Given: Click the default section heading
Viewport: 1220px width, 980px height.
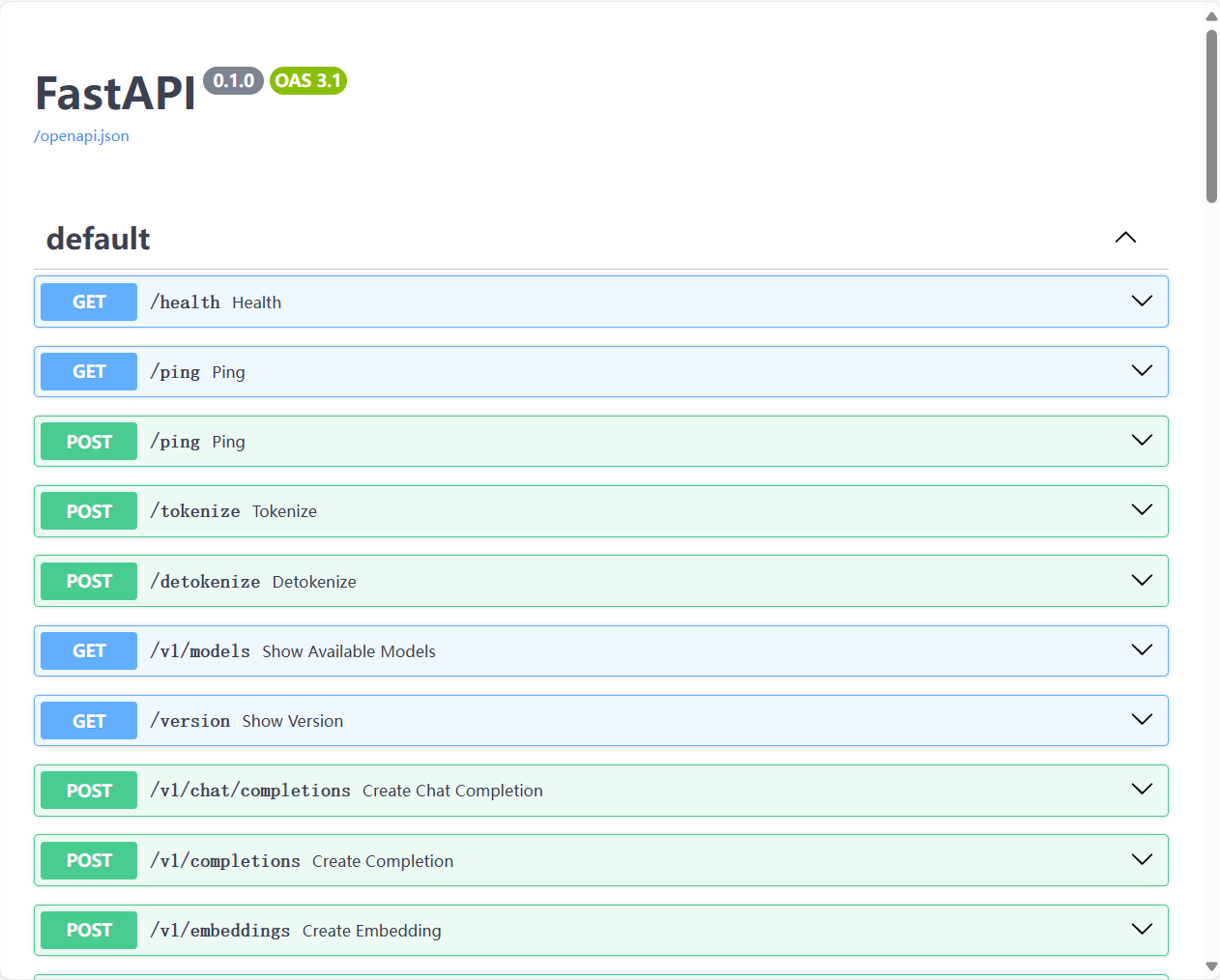Looking at the screenshot, I should tap(98, 239).
